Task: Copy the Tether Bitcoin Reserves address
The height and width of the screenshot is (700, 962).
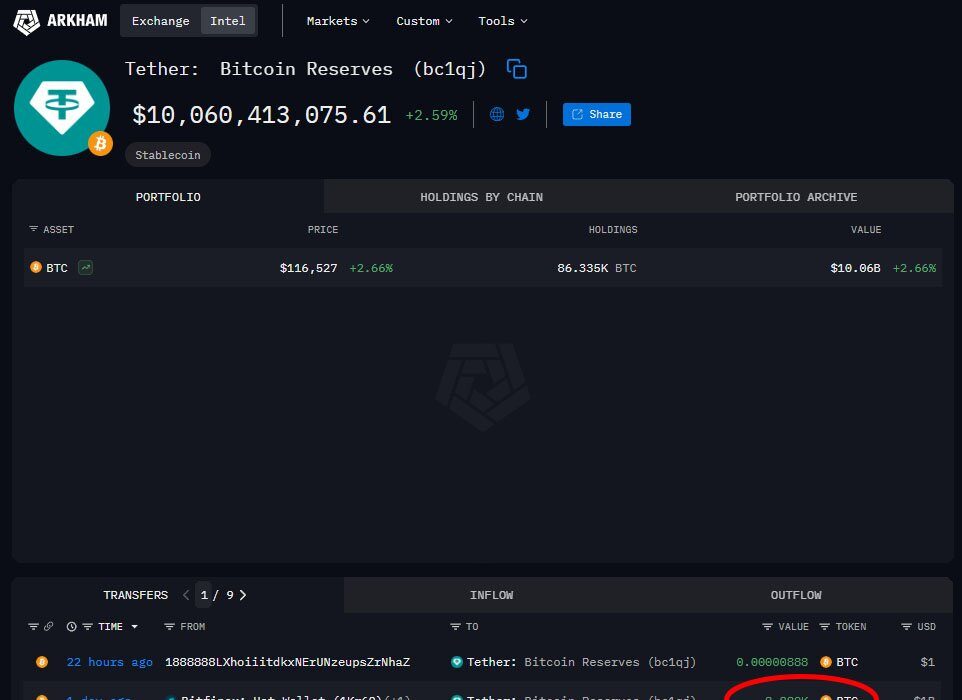Action: pyautogui.click(x=517, y=69)
